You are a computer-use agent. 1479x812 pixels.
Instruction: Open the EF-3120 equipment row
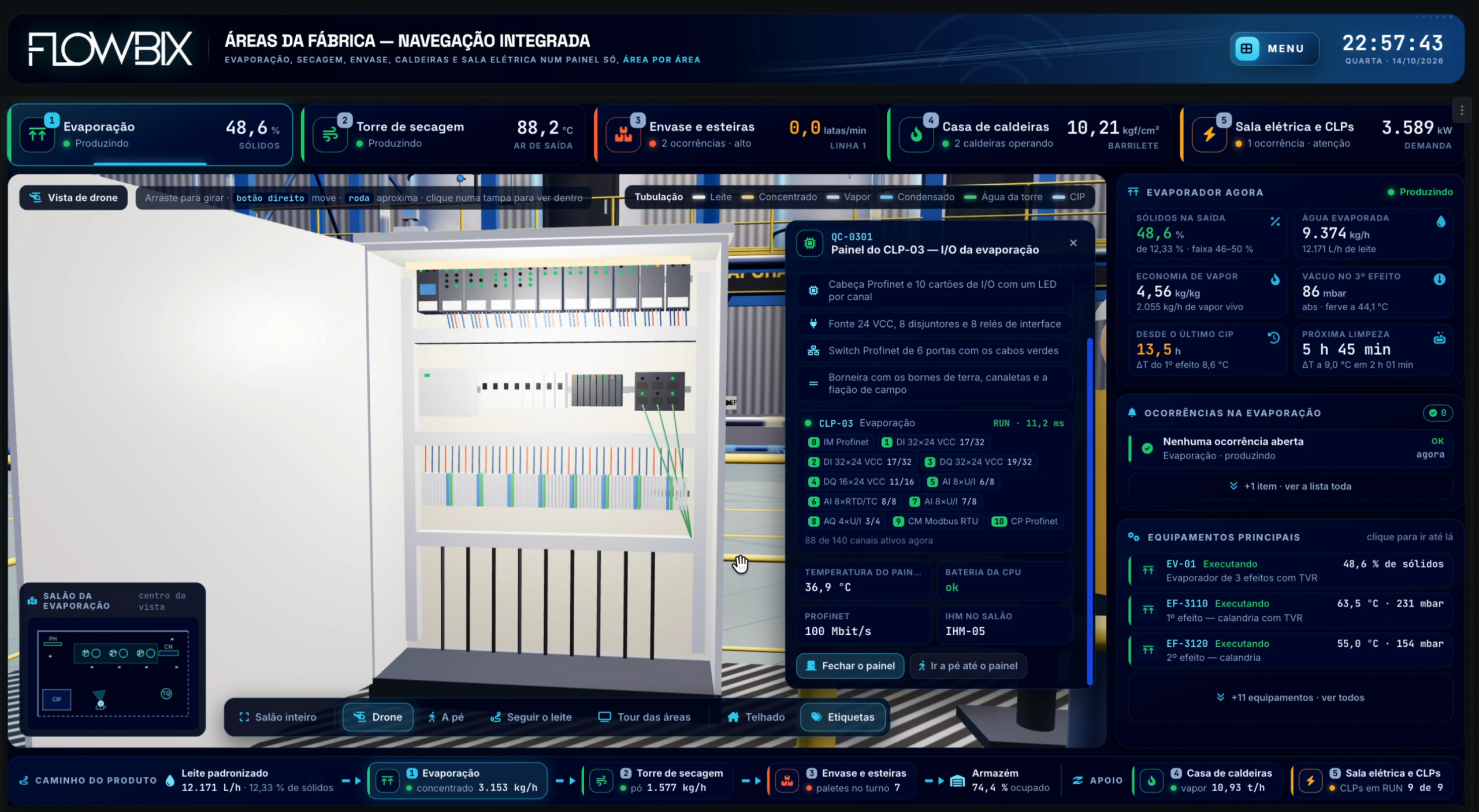(1290, 650)
